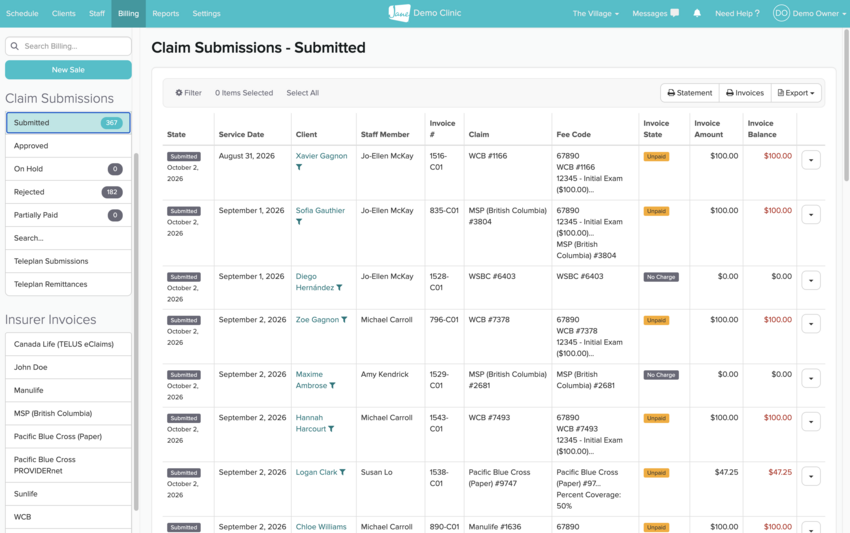This screenshot has height=533, width=850.
Task: Go to Staff tab
Action: pos(96,14)
